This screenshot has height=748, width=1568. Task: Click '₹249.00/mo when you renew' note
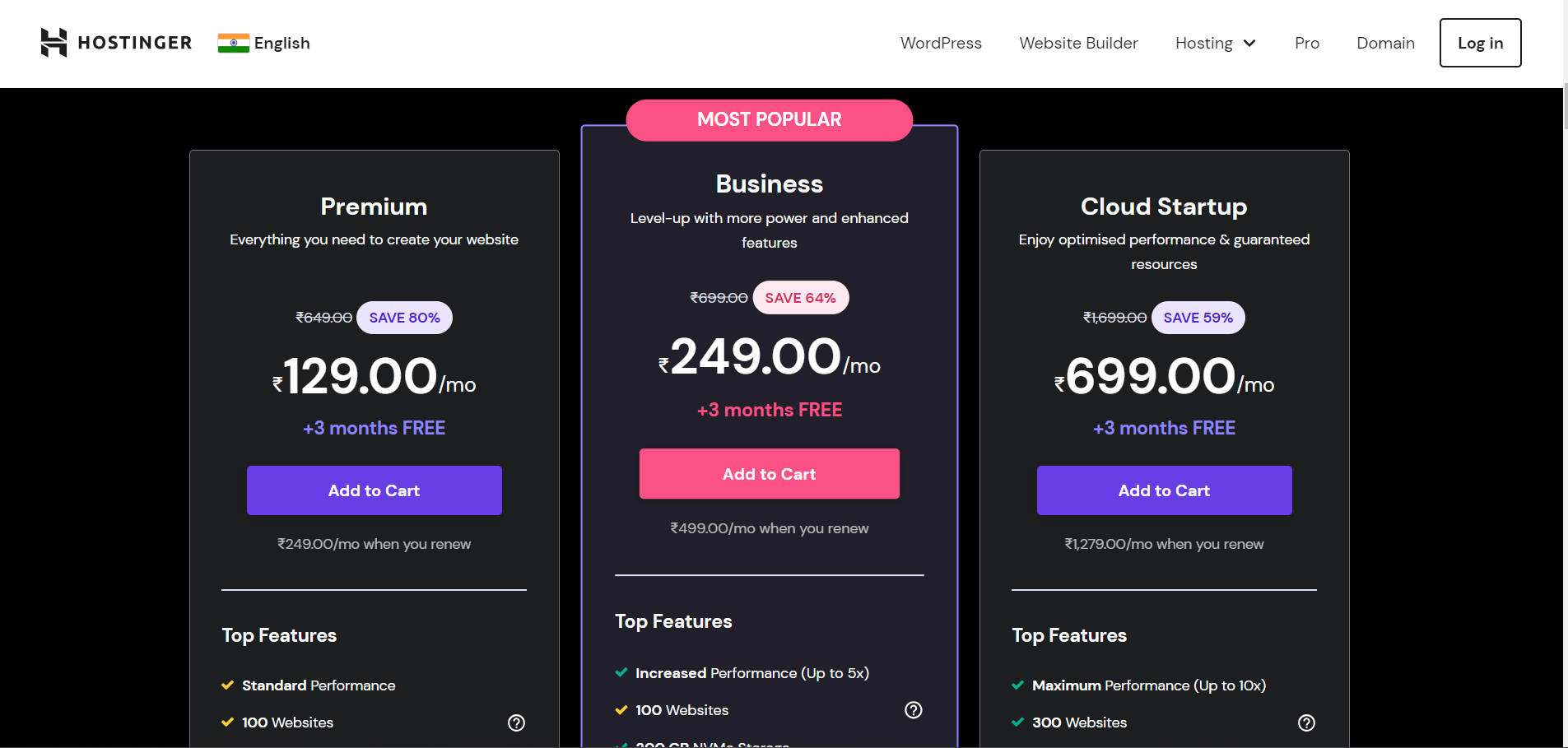click(x=375, y=544)
